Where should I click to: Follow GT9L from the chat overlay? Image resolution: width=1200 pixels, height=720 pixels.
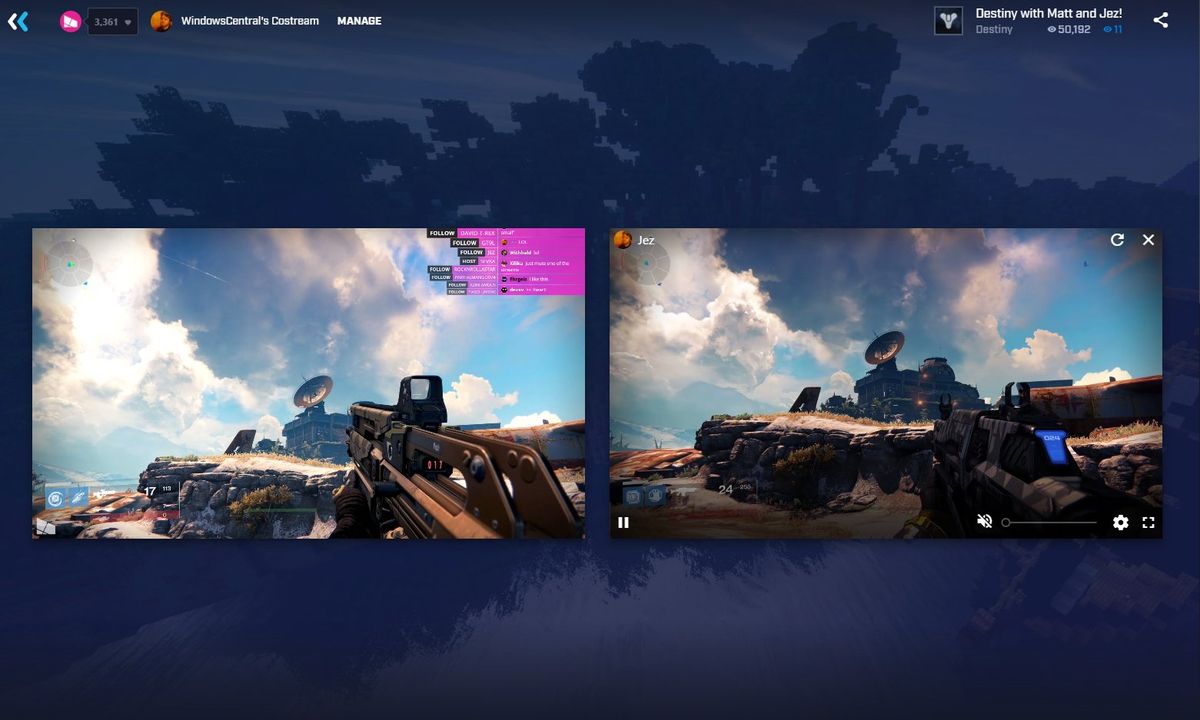[465, 243]
